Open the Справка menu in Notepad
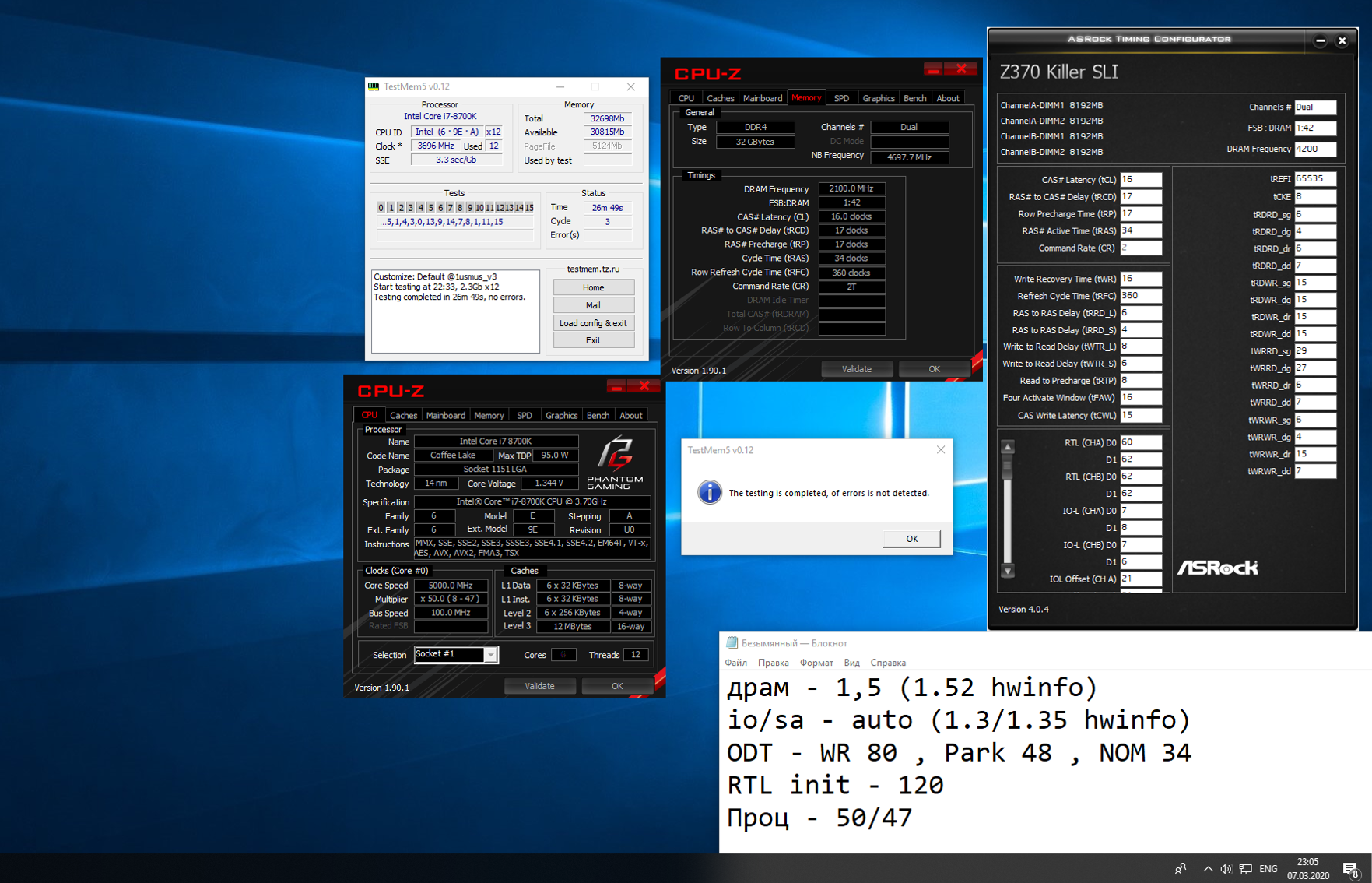 tap(888, 663)
